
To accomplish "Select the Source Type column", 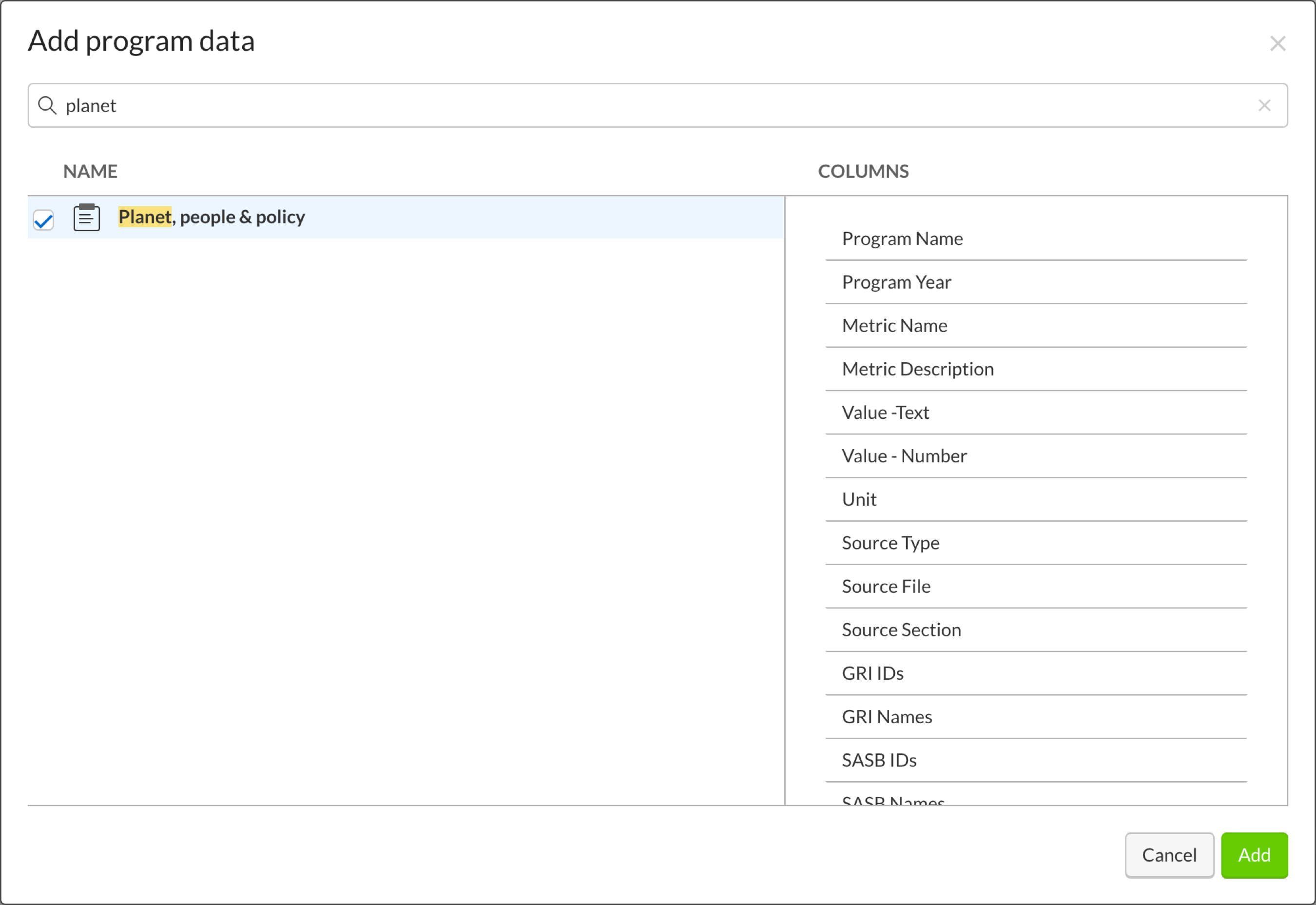I will [x=1036, y=543].
